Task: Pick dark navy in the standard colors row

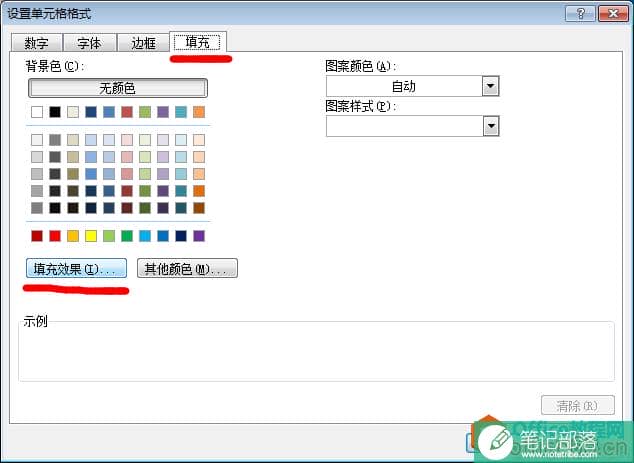Action: pos(181,236)
